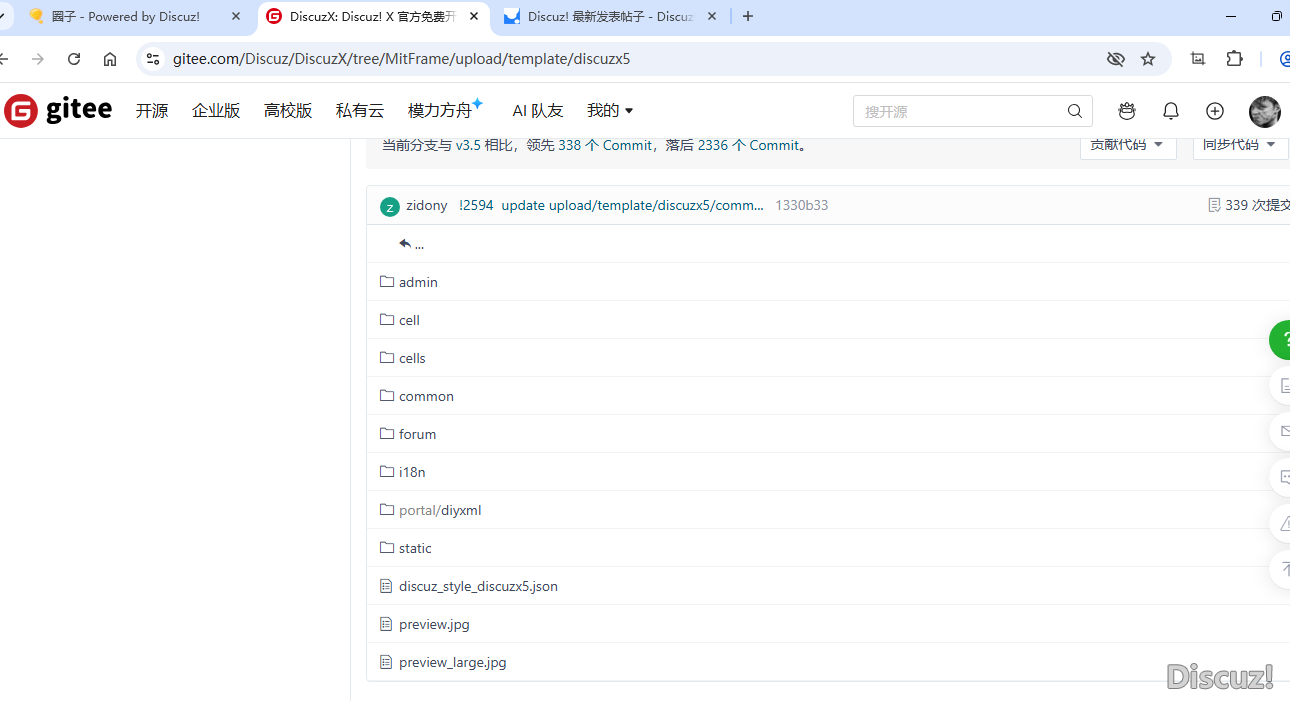Click the green help question-mark button
Screen dimensions: 1290x701
[1280, 340]
